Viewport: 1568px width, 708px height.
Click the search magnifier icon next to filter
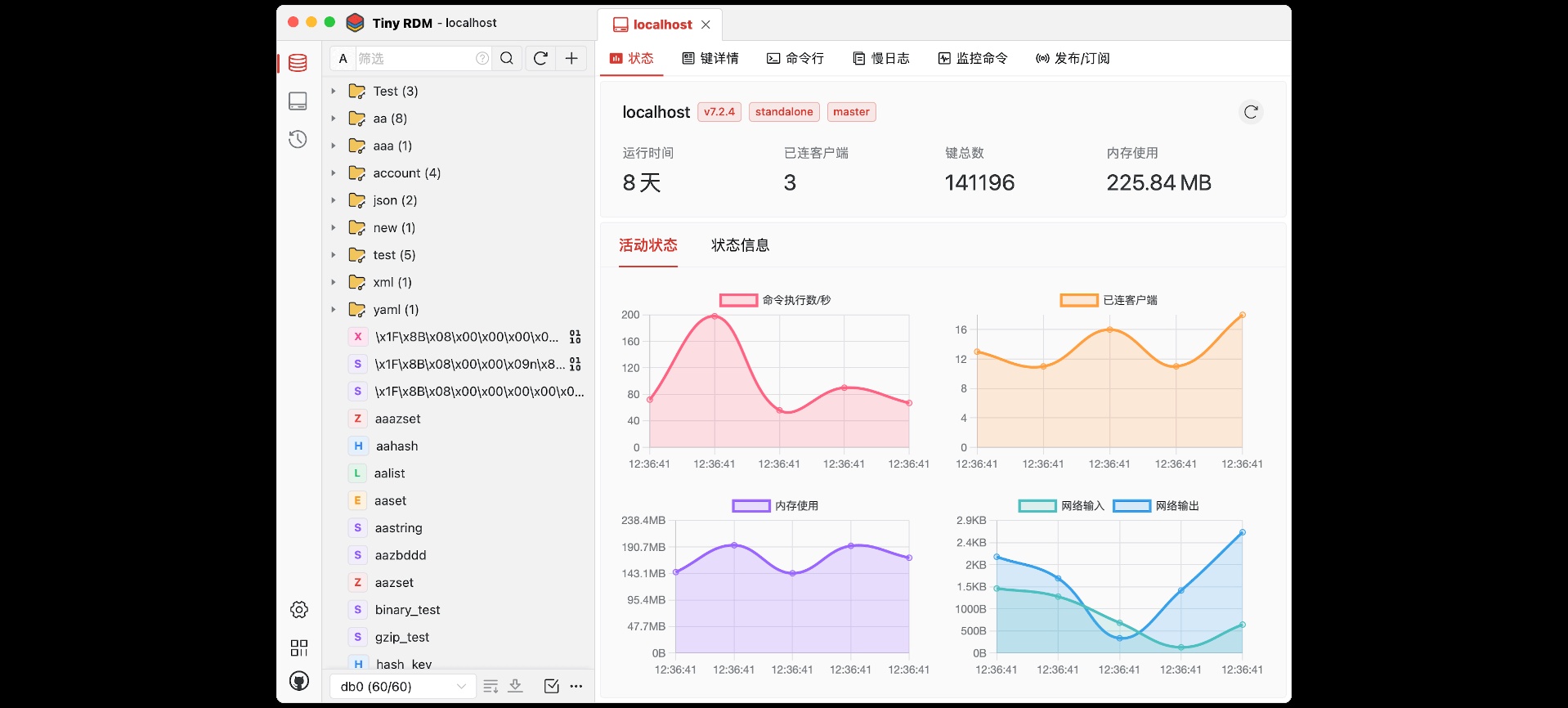coord(507,58)
